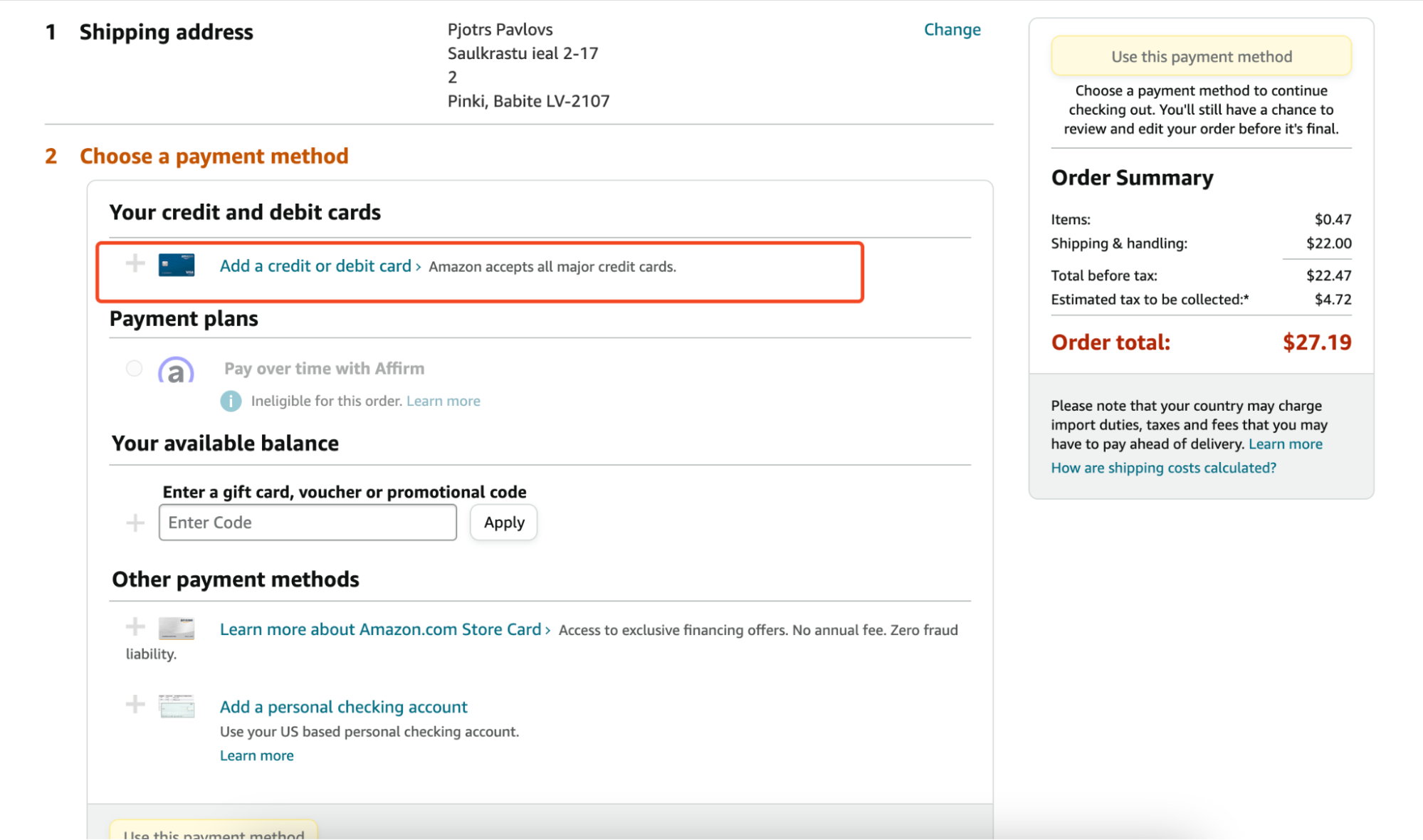Screen dimensions: 1423x840
Task: Click the Order total amount $27.19
Action: coord(1317,342)
